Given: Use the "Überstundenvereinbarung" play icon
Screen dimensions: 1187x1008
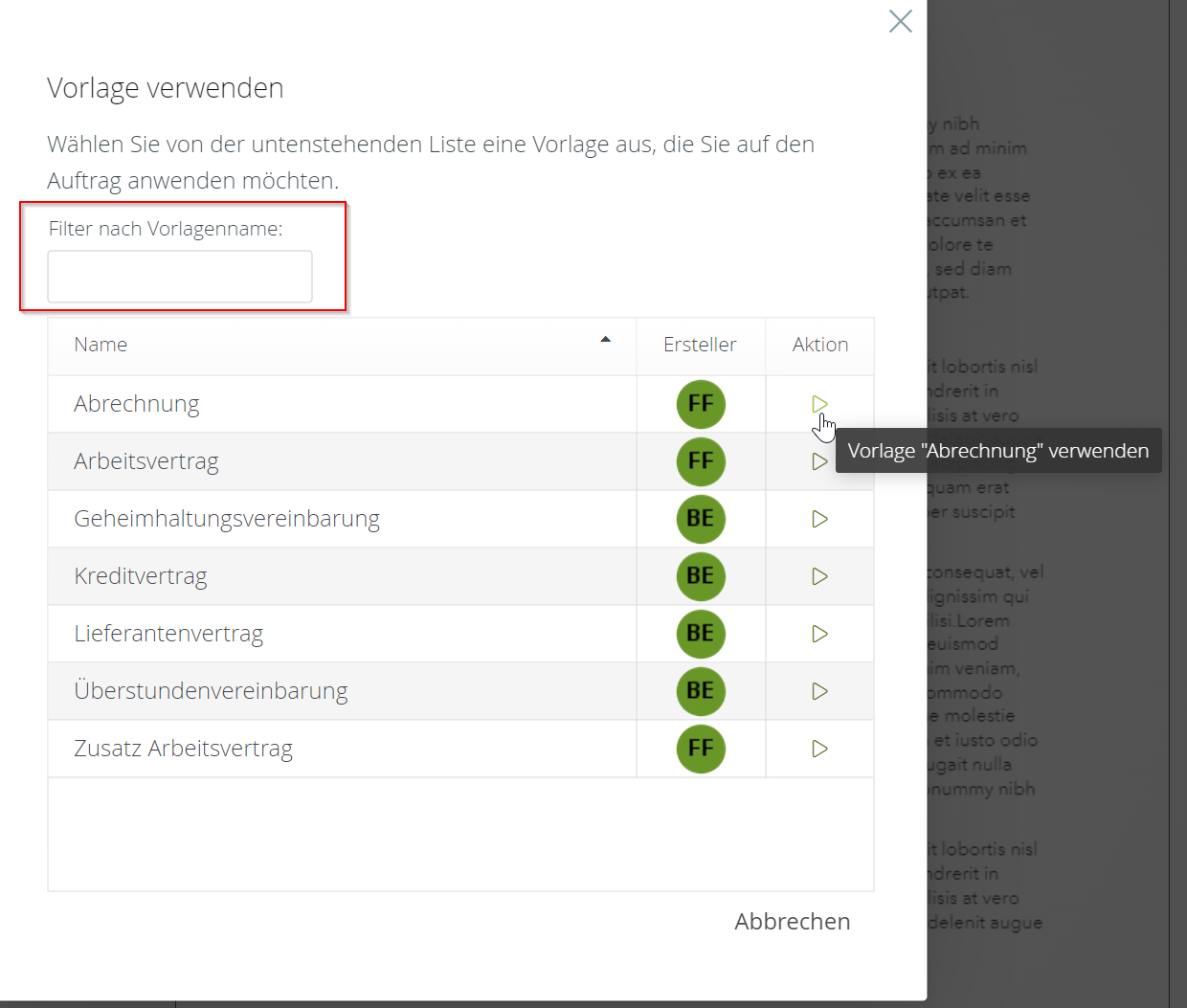Looking at the screenshot, I should [x=819, y=691].
